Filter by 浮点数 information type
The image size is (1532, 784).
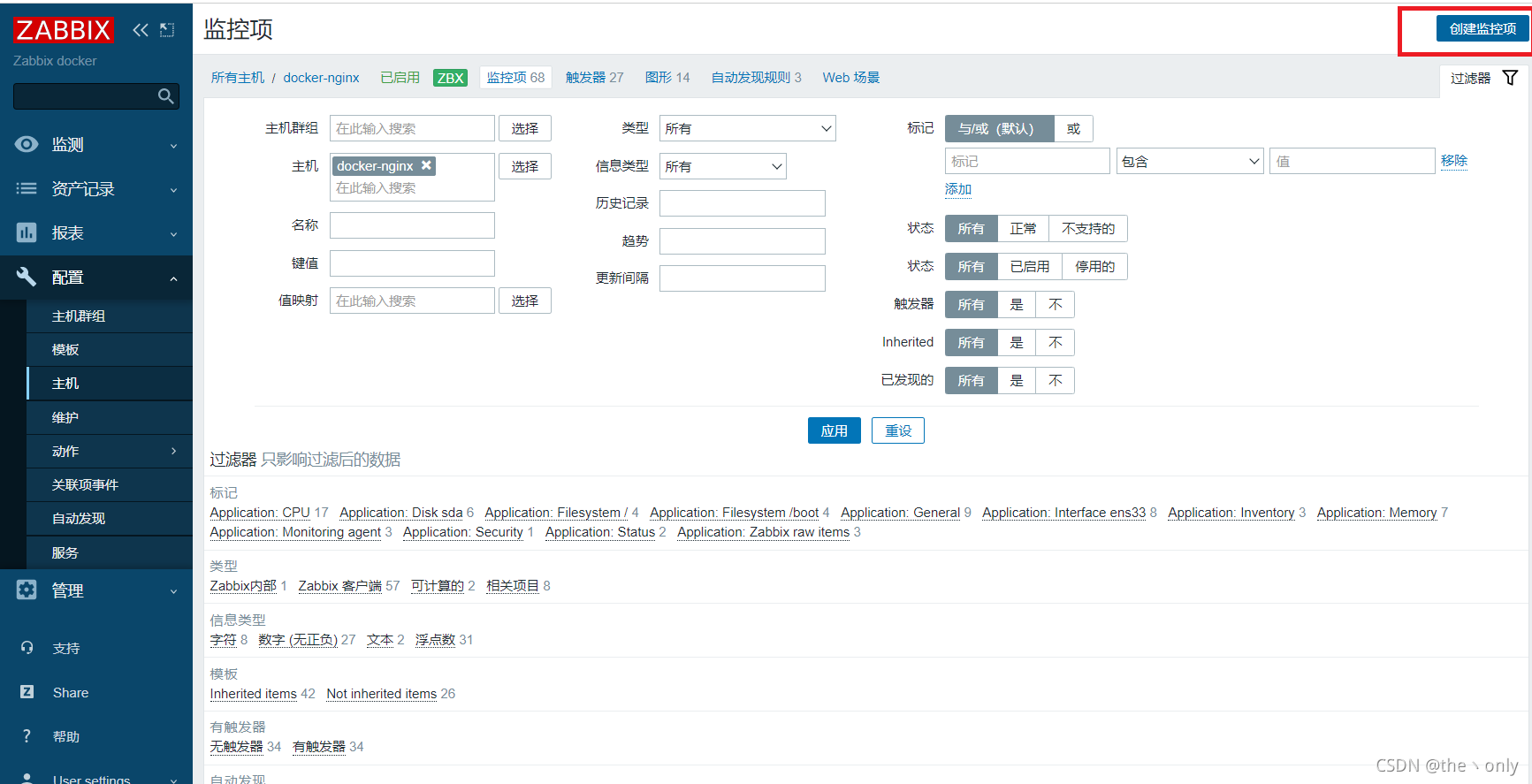[x=436, y=640]
